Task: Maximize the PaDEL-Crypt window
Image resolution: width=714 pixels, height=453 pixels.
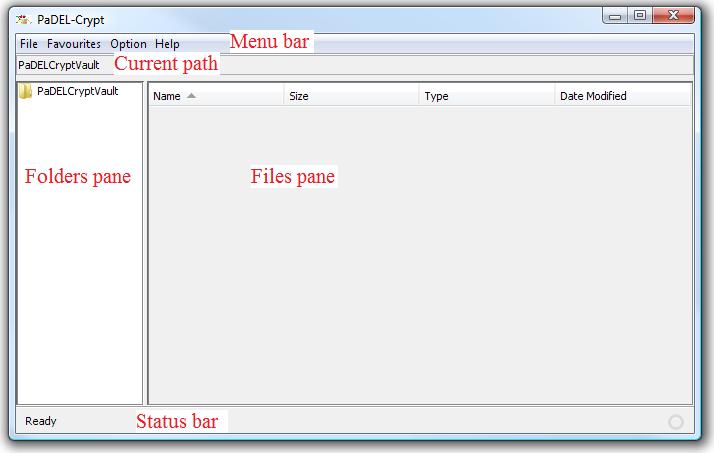Action: pyautogui.click(x=640, y=15)
